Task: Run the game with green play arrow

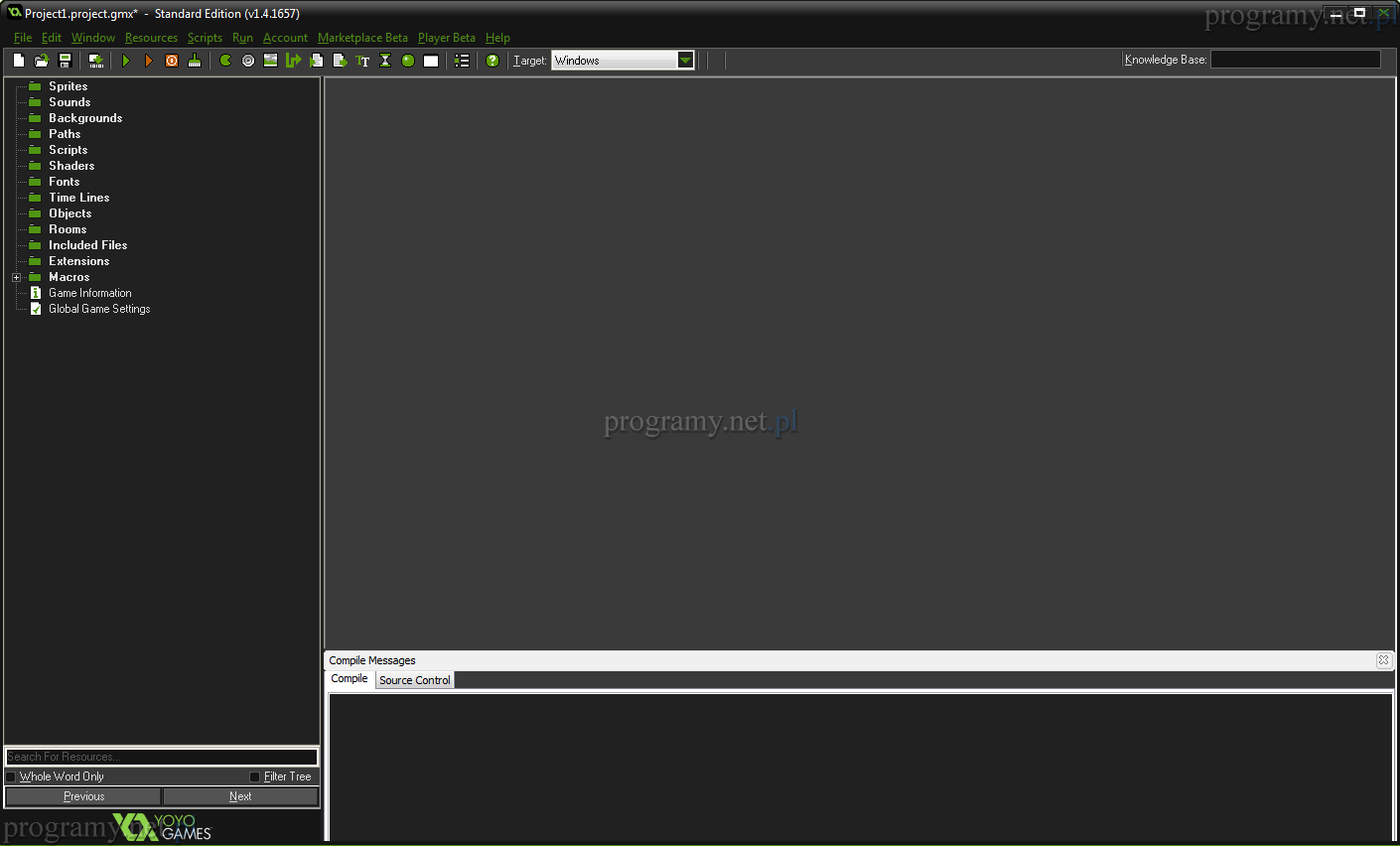Action: pyautogui.click(x=126, y=61)
